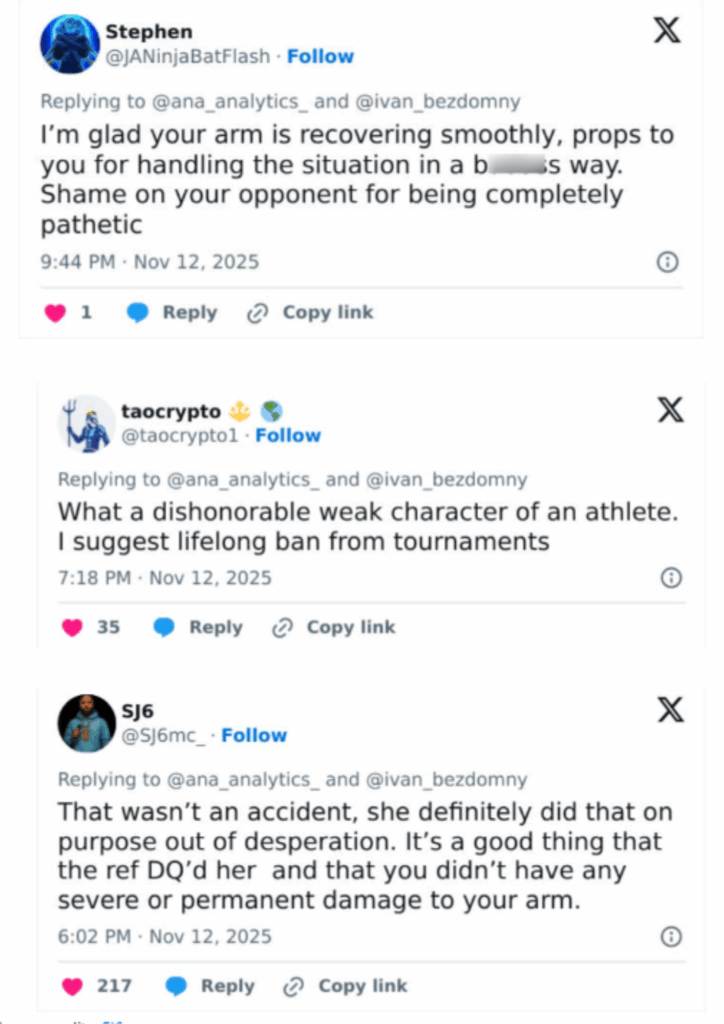Follow @SJ6mc_

click(254, 736)
